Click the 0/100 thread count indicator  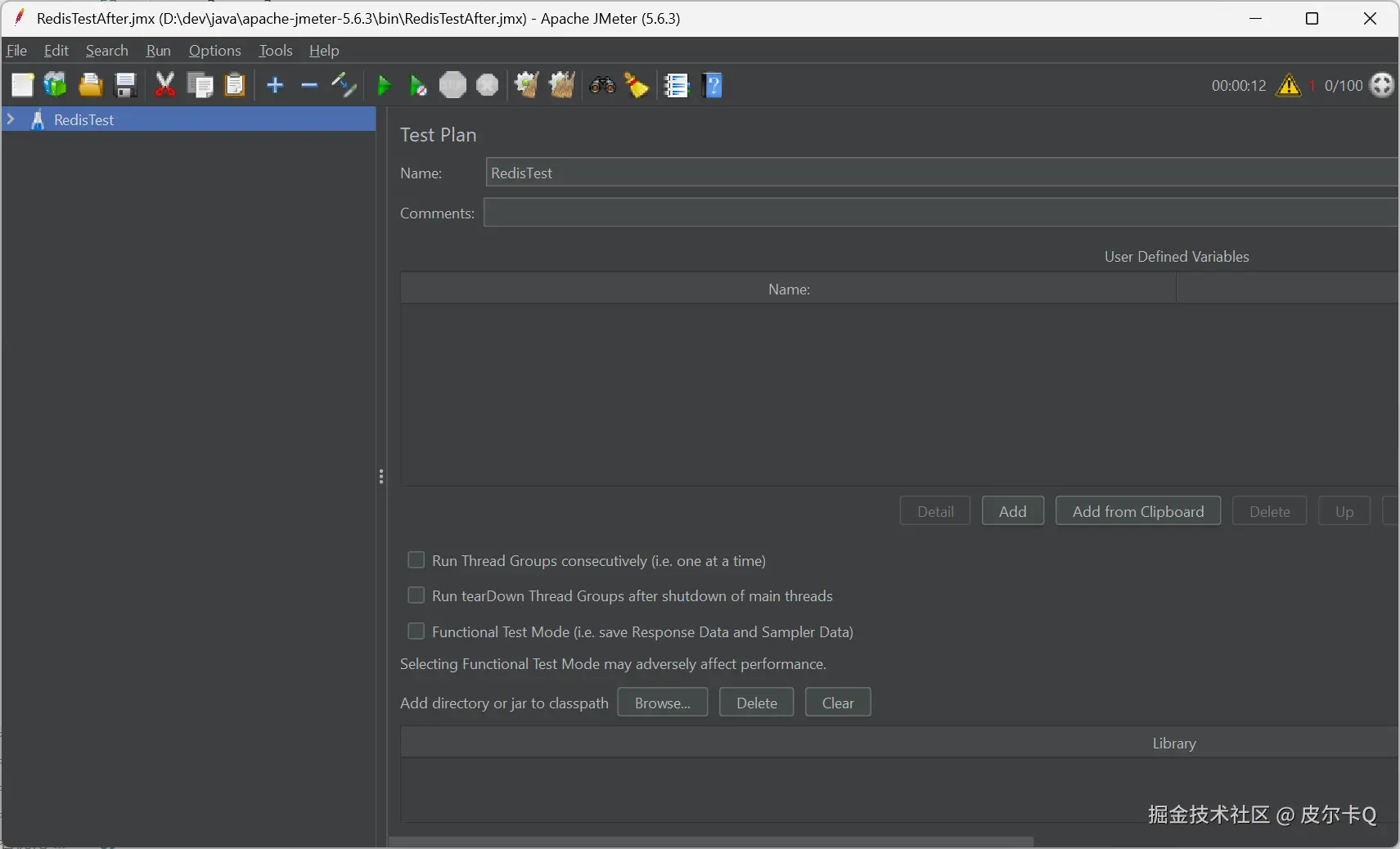pos(1344,85)
